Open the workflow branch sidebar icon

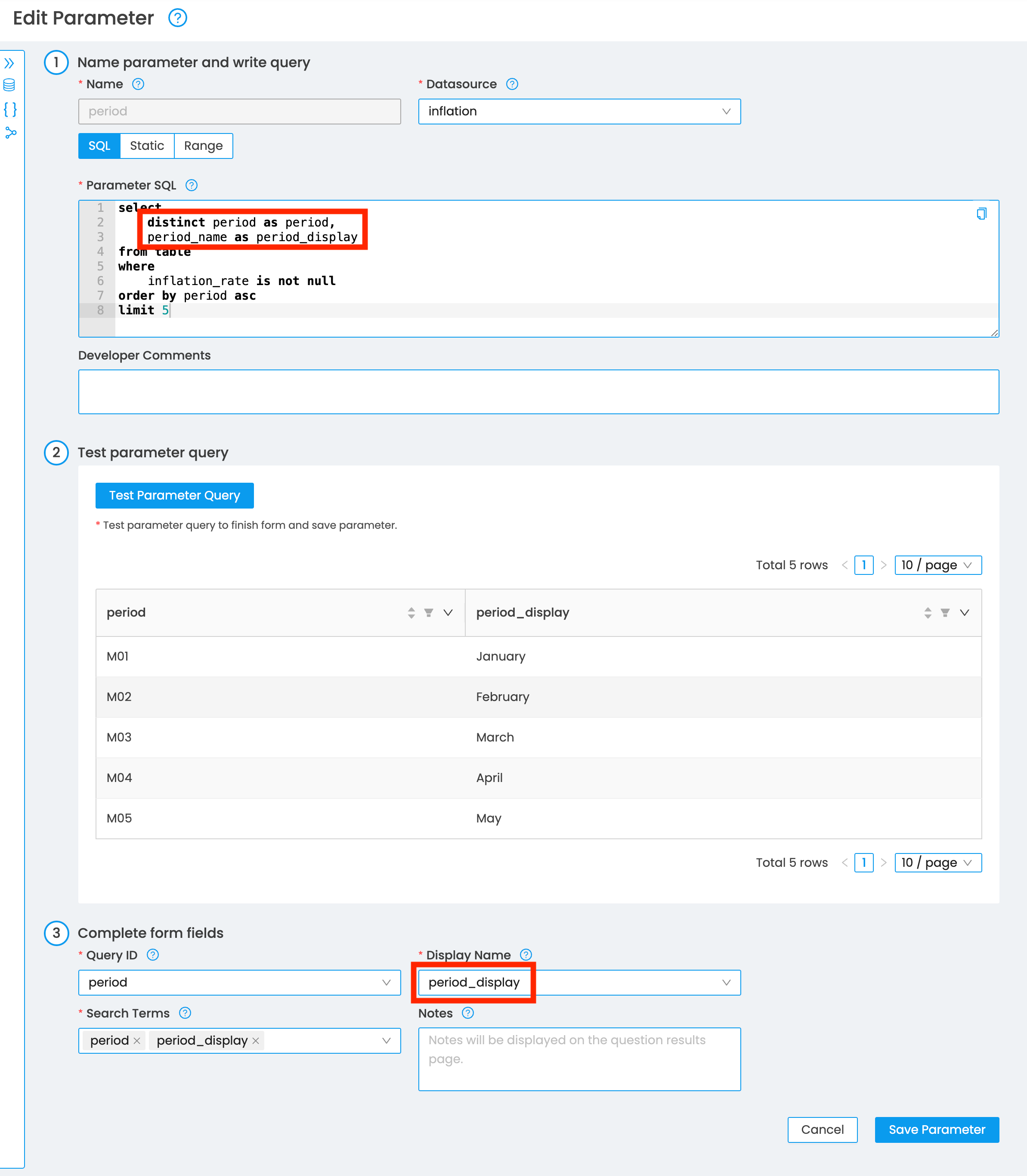pyautogui.click(x=10, y=133)
